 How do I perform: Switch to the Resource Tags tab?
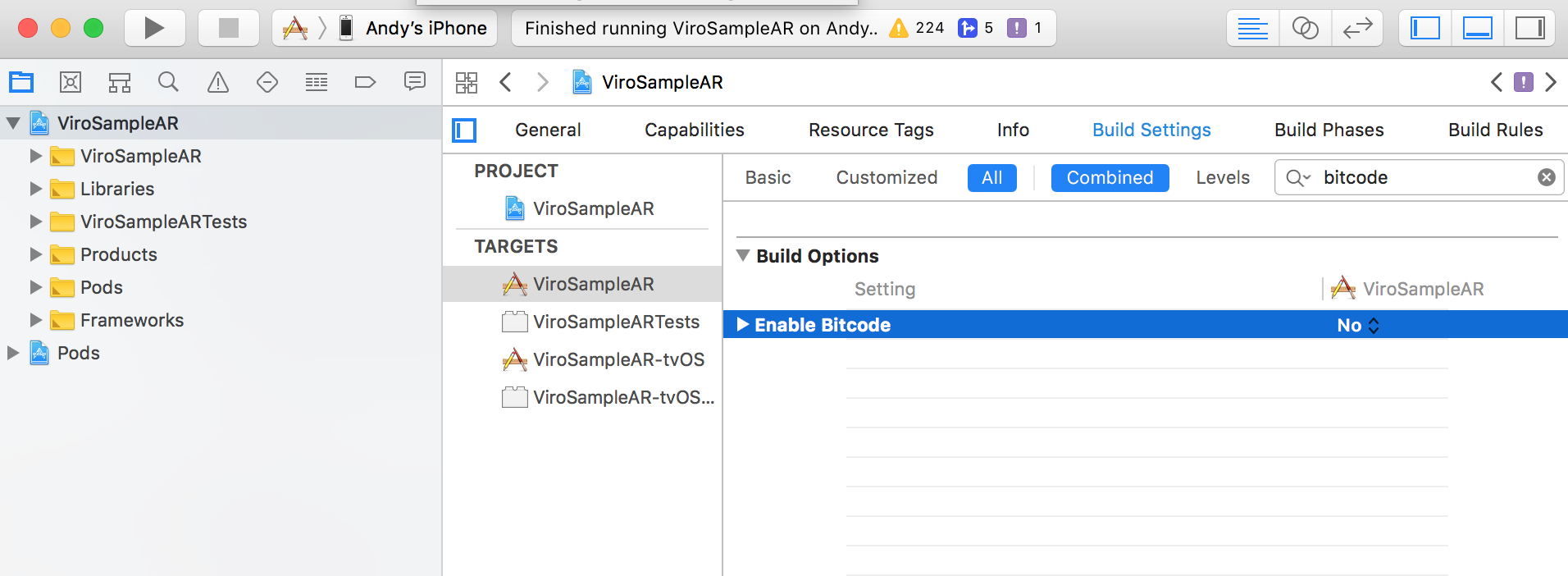point(871,130)
